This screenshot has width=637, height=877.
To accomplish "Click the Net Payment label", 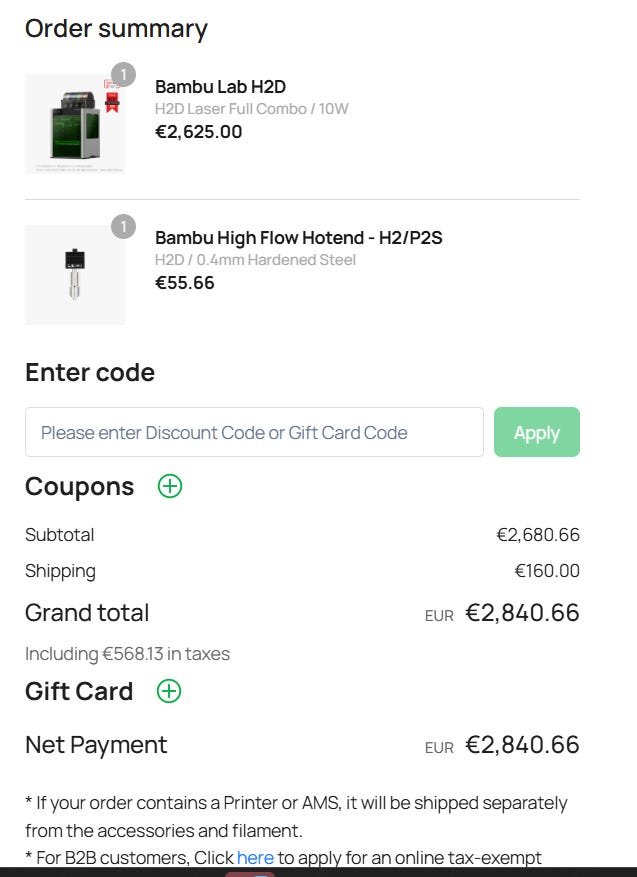I will pos(96,745).
